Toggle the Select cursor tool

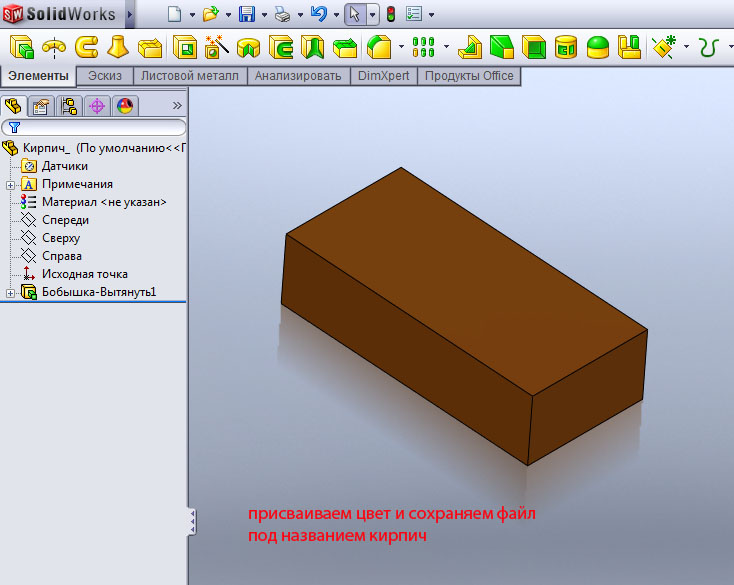[354, 14]
